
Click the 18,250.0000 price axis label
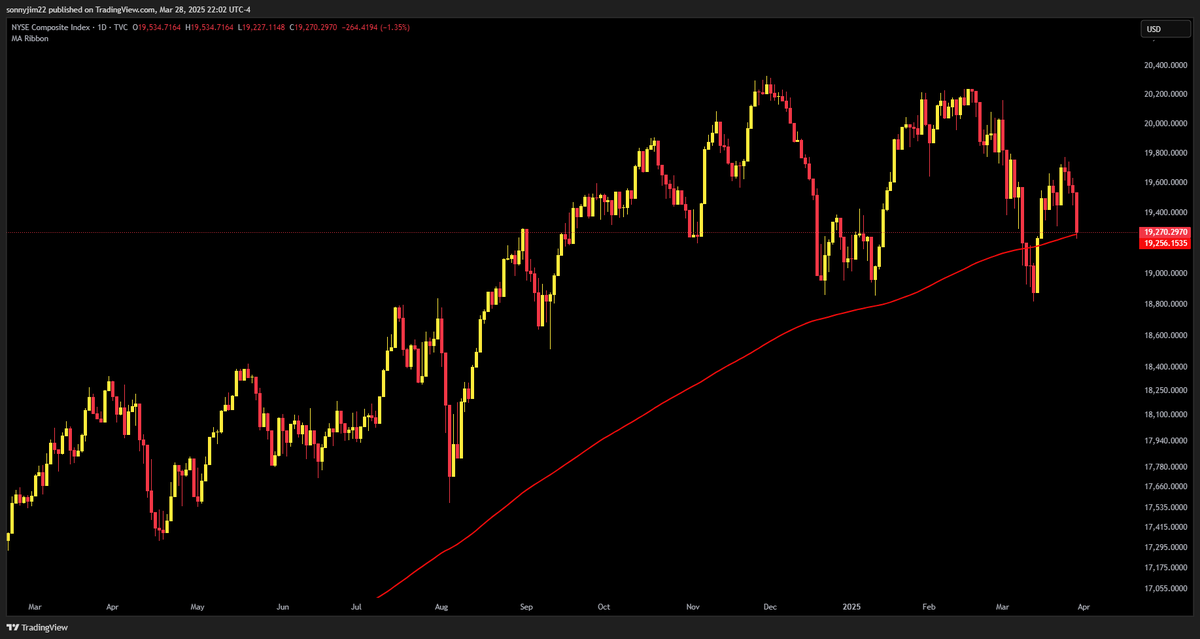pyautogui.click(x=1165, y=393)
